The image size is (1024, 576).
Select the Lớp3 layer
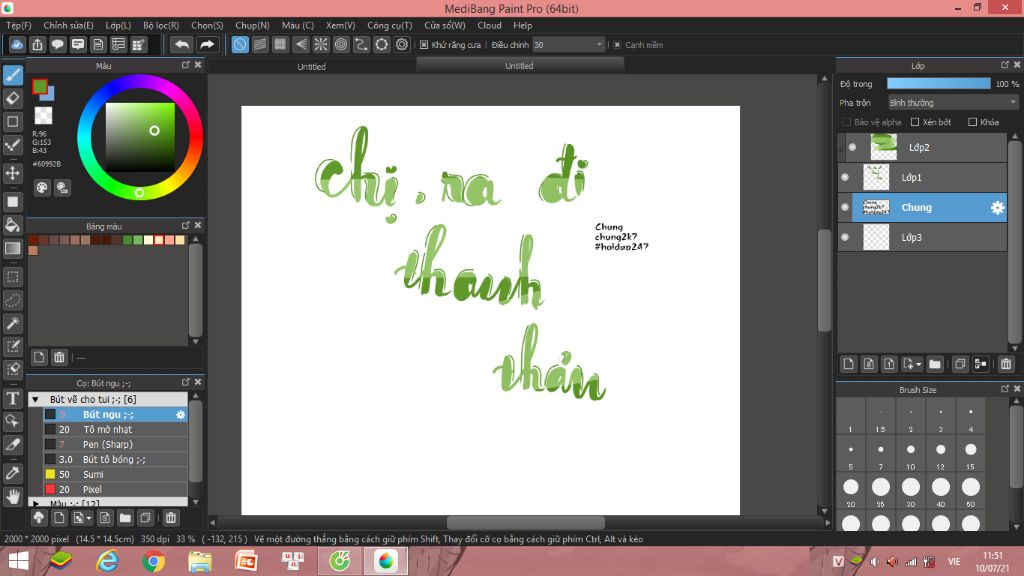(x=922, y=237)
